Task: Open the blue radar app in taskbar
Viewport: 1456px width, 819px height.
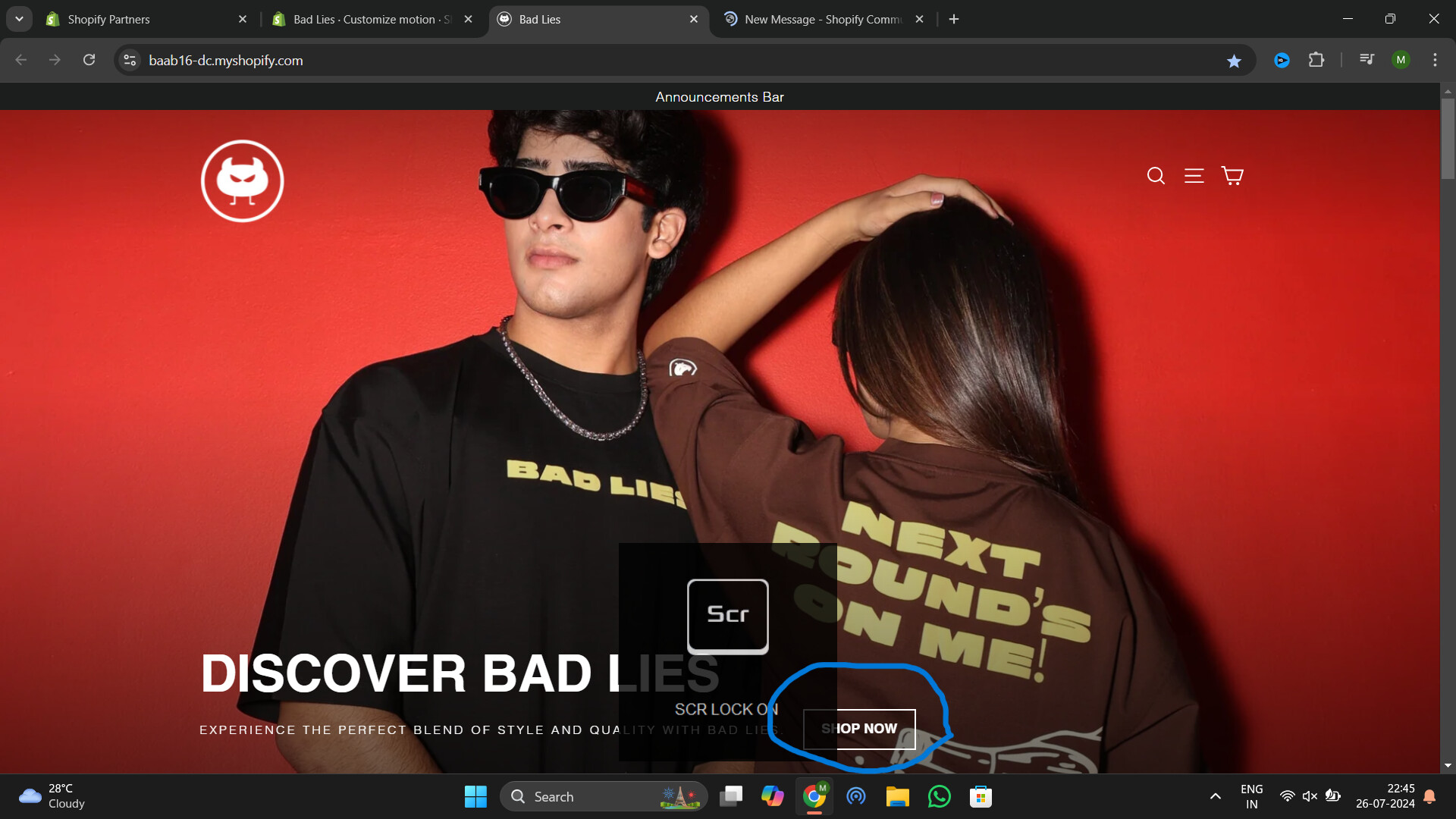Action: coord(856,796)
